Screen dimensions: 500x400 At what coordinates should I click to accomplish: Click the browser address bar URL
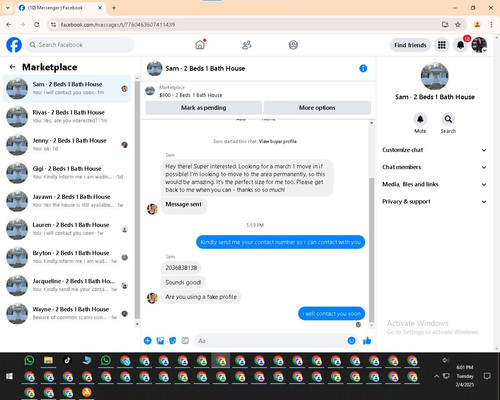coord(118,24)
